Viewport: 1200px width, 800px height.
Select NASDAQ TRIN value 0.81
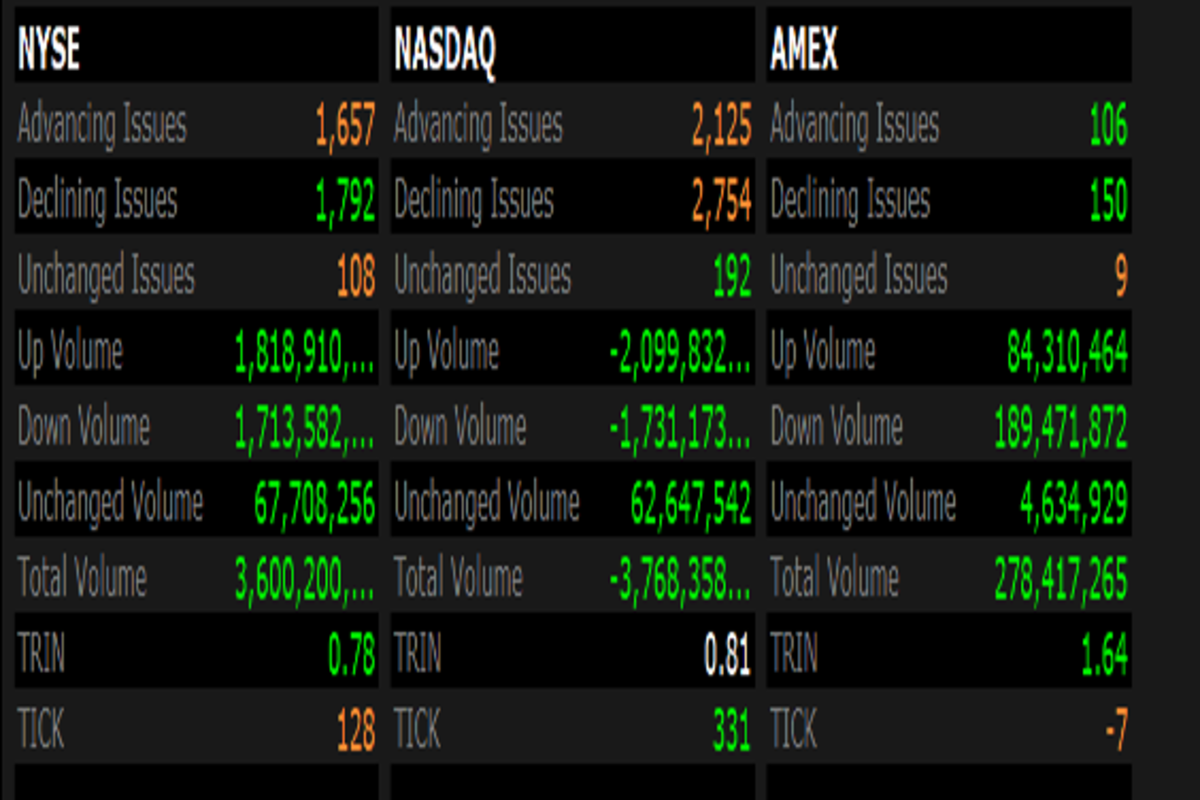coord(728,656)
